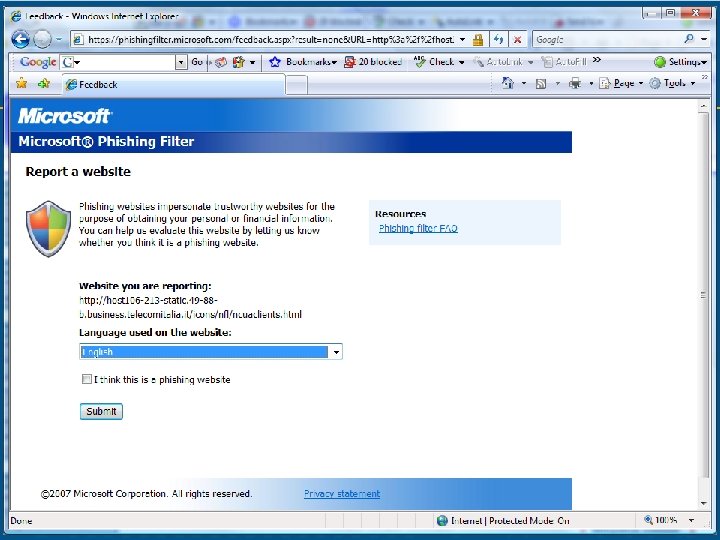Click the 20 blocked popup blocker button

pyautogui.click(x=373, y=62)
